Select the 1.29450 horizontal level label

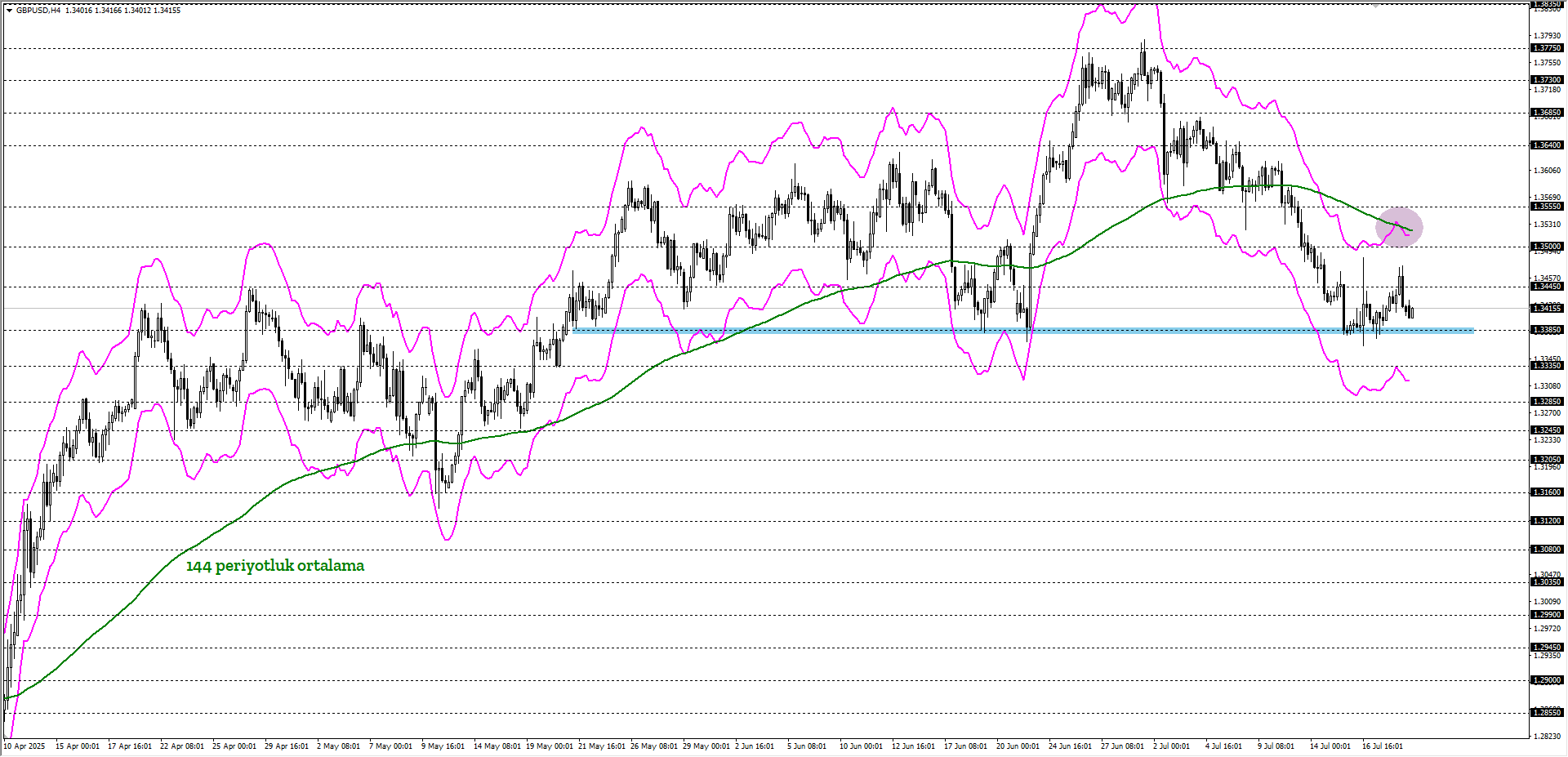pos(1547,648)
